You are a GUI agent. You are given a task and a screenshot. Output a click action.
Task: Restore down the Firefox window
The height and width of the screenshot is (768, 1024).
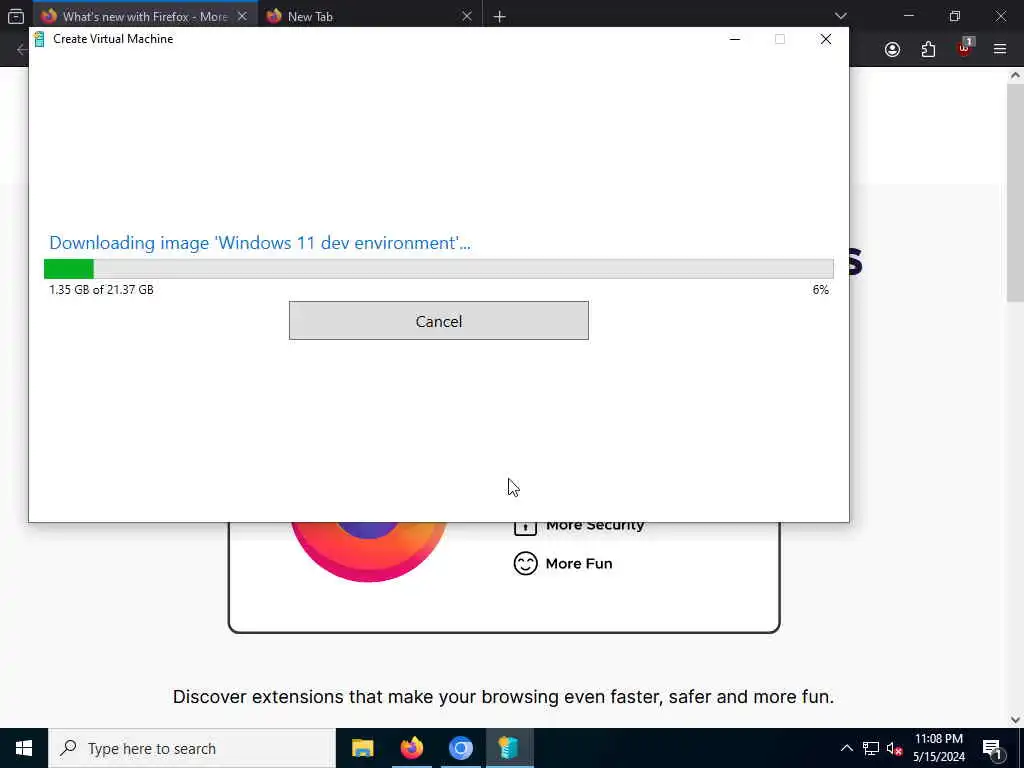coord(955,16)
